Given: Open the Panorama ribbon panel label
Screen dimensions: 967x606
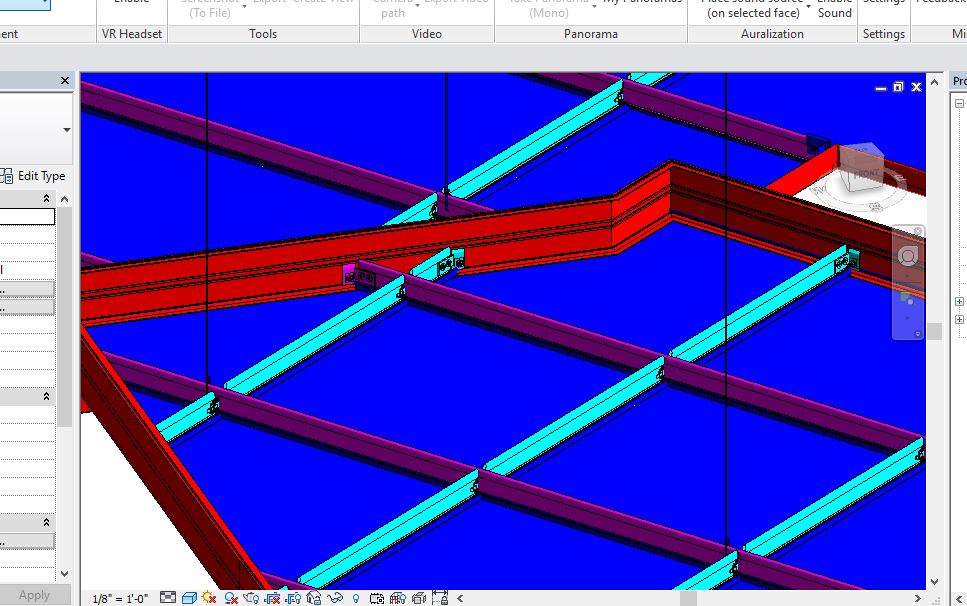Looking at the screenshot, I should (590, 34).
